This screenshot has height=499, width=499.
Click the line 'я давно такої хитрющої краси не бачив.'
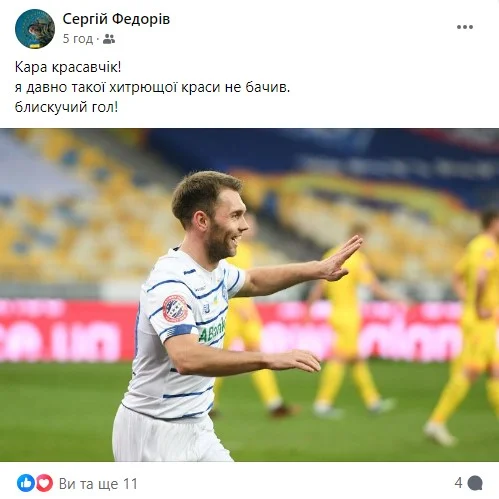click(x=152, y=87)
